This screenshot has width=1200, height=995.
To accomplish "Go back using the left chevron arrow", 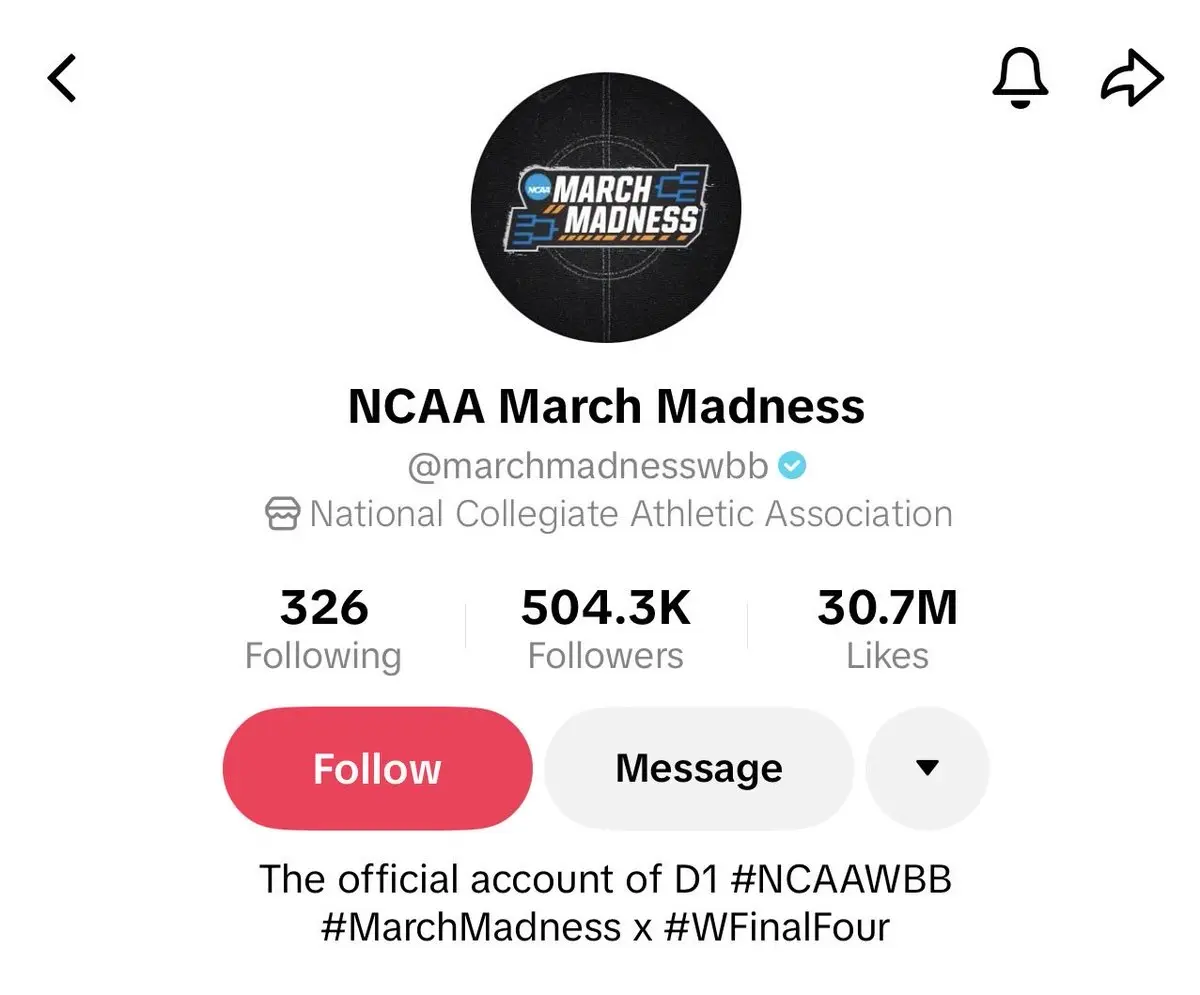I will [62, 78].
